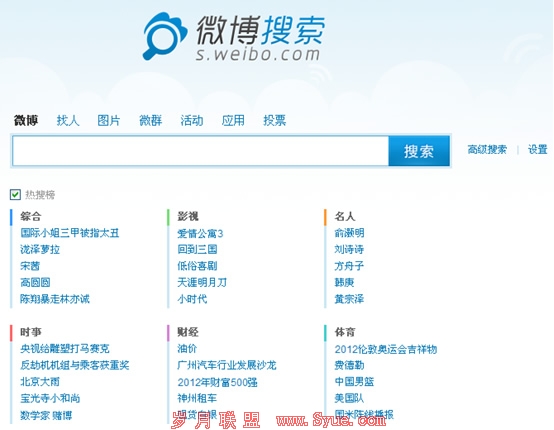Open the 刘诗诗 link

click(349, 249)
